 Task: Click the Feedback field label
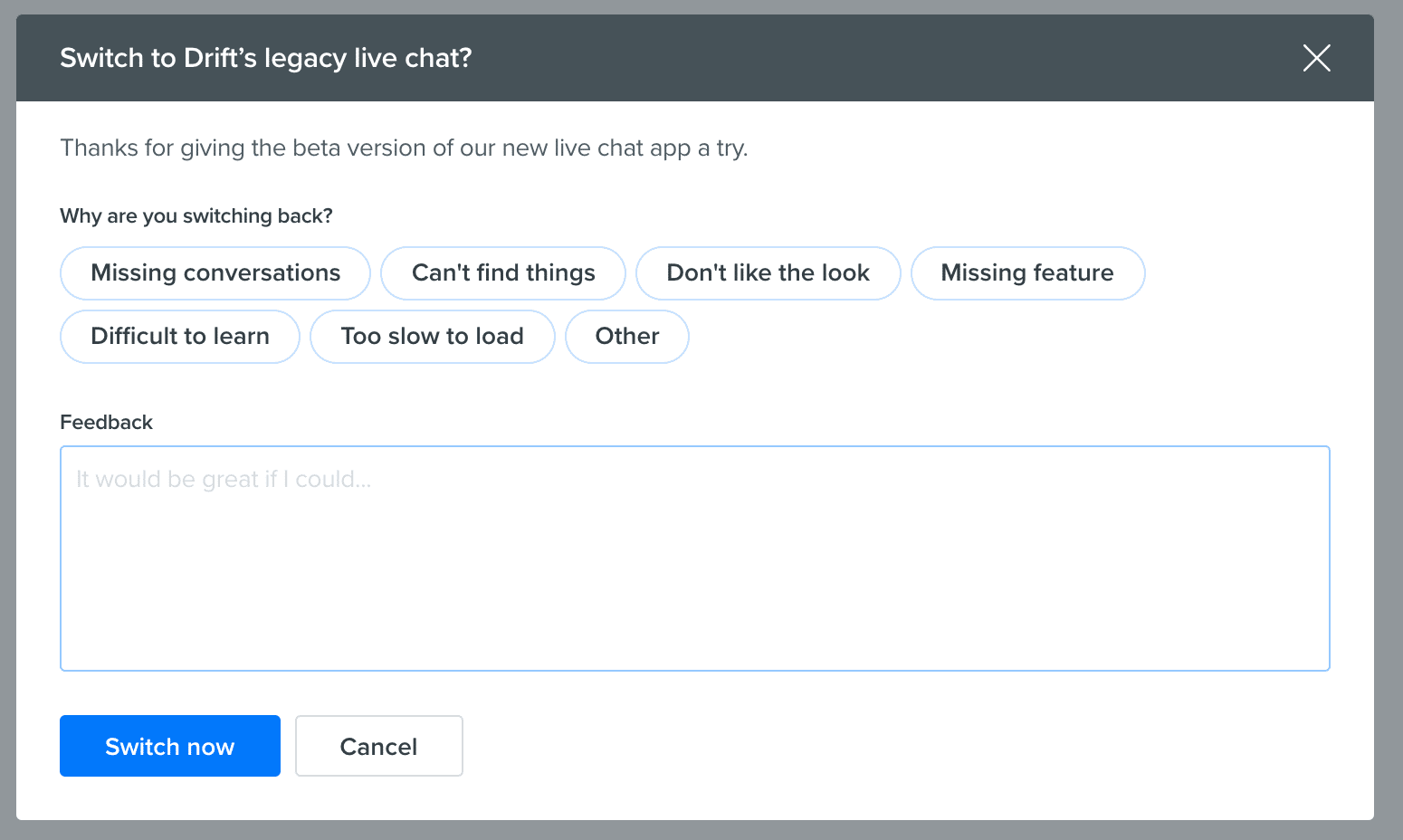[x=106, y=423]
